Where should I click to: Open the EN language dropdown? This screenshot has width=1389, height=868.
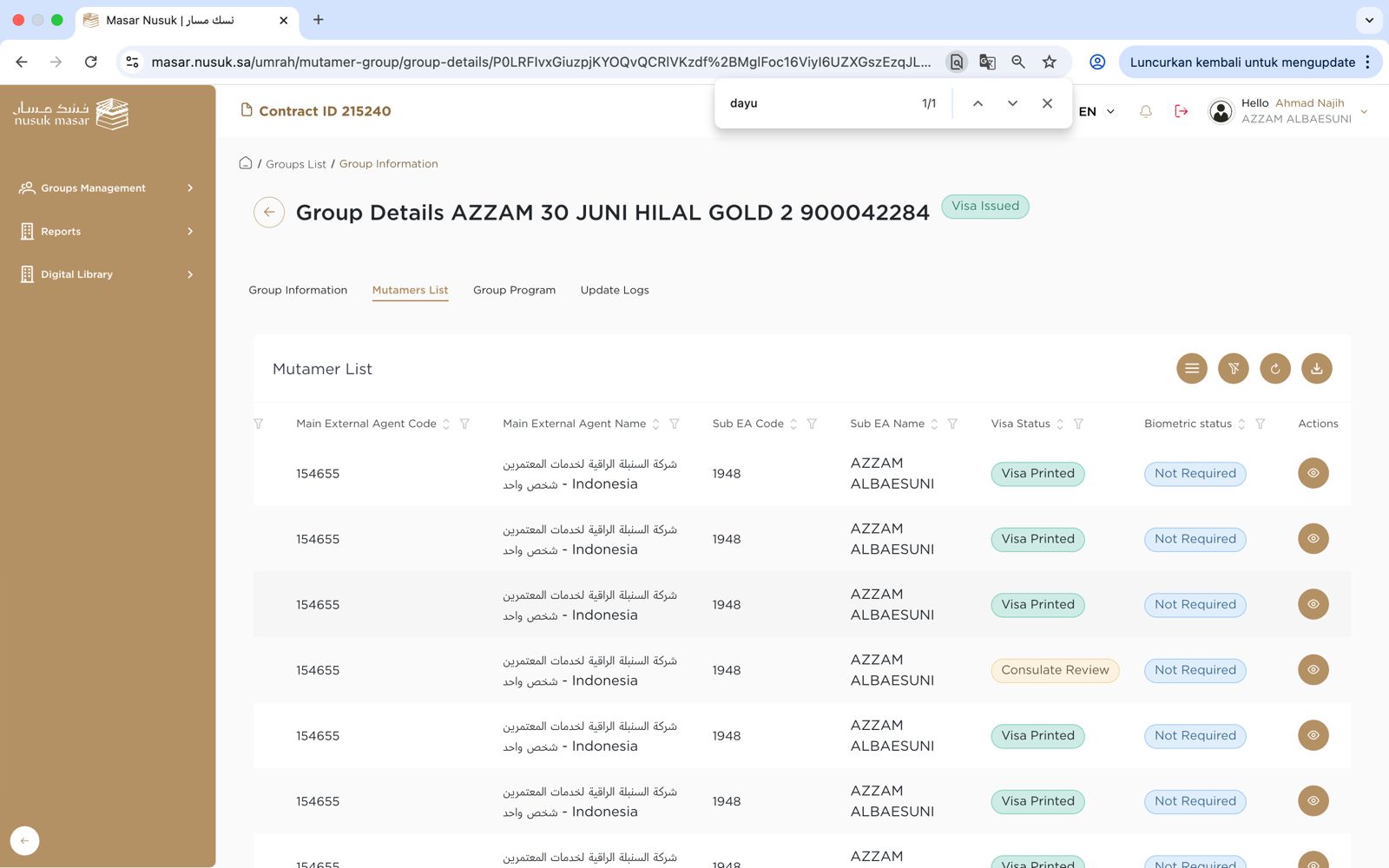click(1096, 112)
